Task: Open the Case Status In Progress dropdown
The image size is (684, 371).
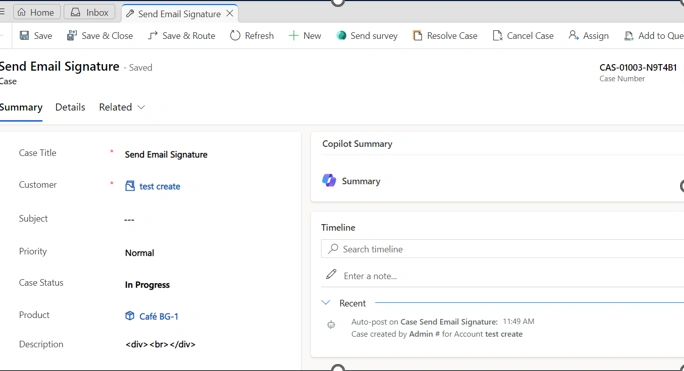Action: [x=147, y=285]
